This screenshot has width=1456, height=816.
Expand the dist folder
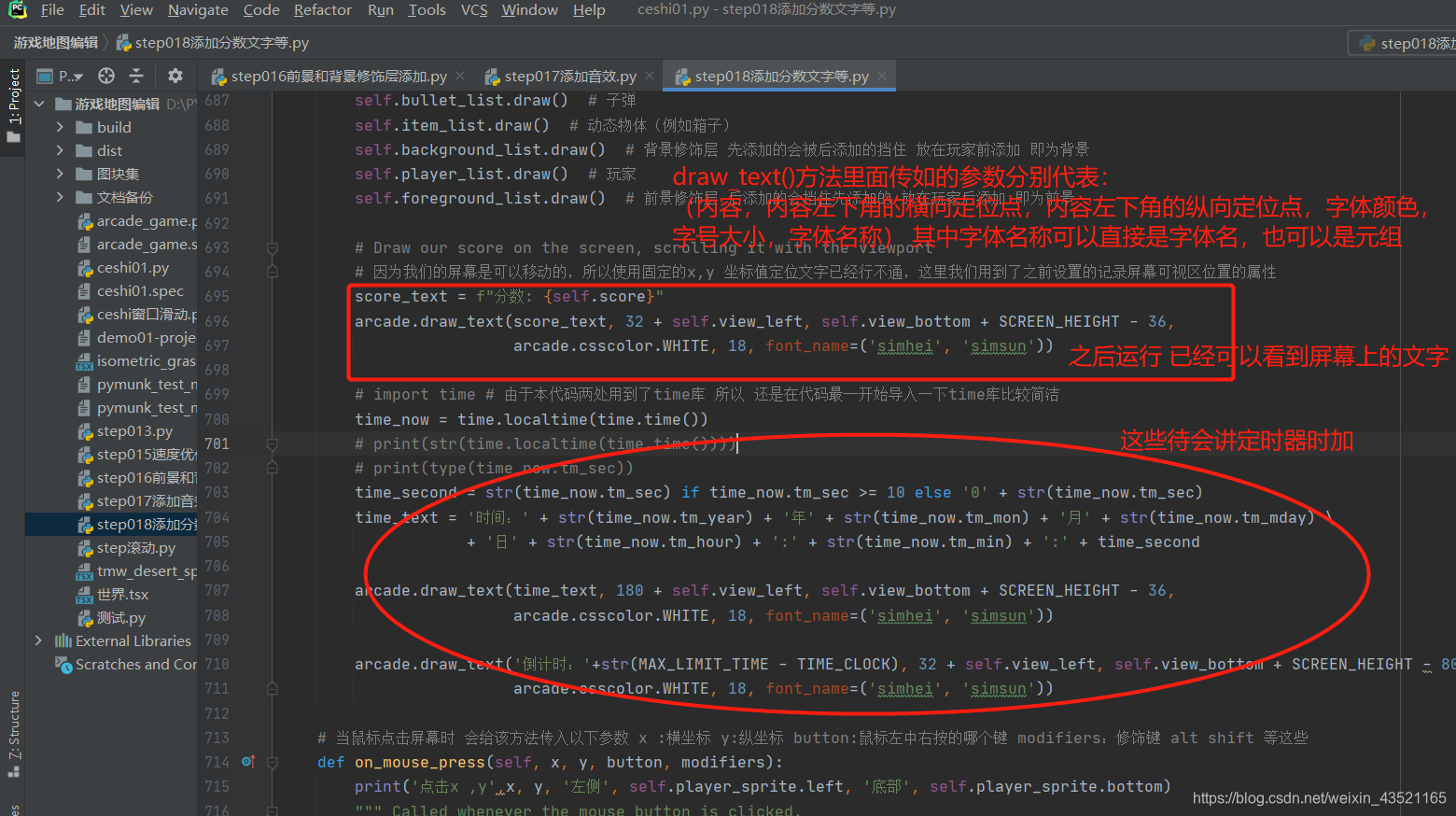(60, 150)
